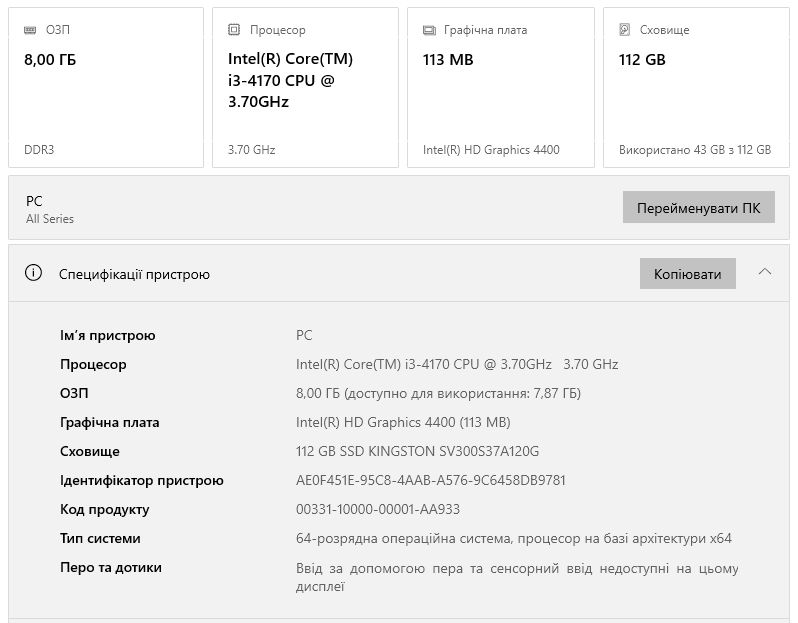The height and width of the screenshot is (623, 798).
Task: Click the PC All Series name
Action: click(50, 209)
